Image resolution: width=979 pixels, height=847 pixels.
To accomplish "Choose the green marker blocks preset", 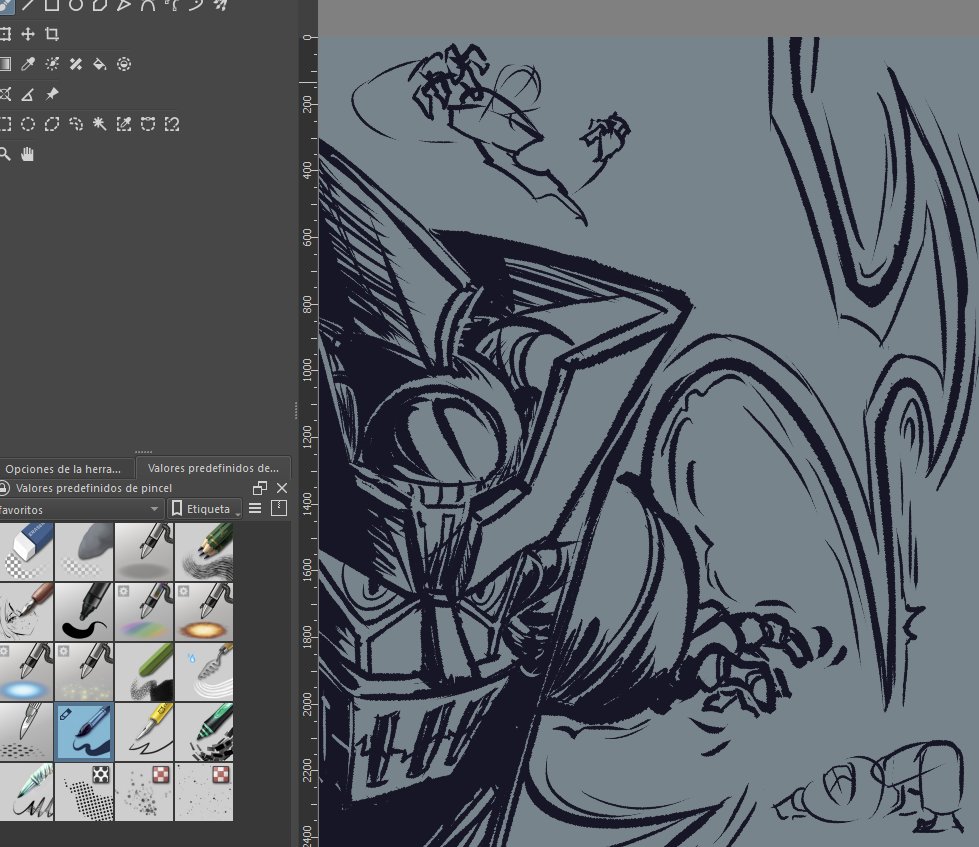I will (x=204, y=732).
